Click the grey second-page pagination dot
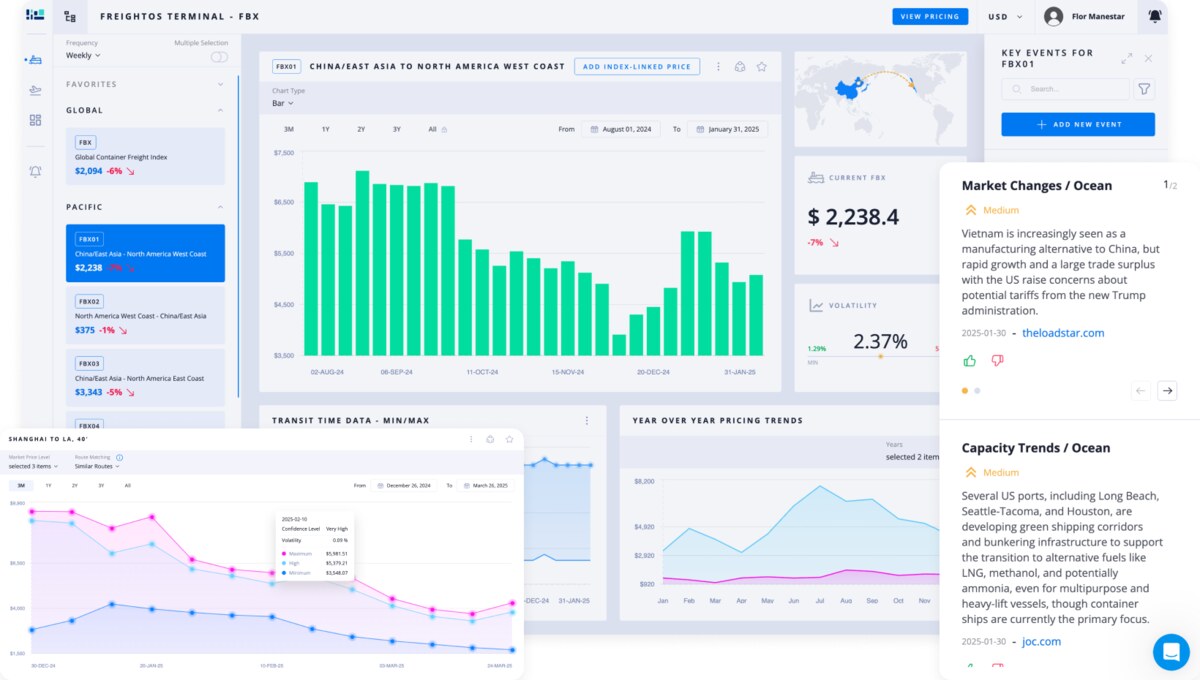Screen dimensions: 1200x680 [x=977, y=391]
